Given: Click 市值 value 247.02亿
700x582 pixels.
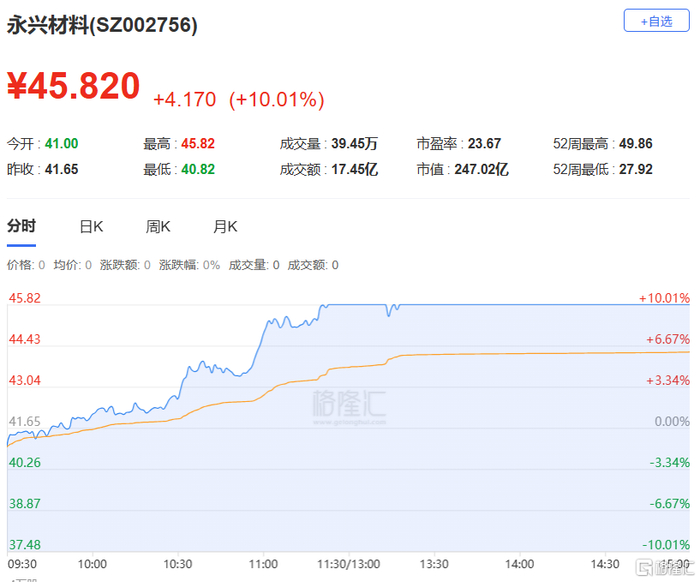Looking at the screenshot, I should pyautogui.click(x=481, y=170).
